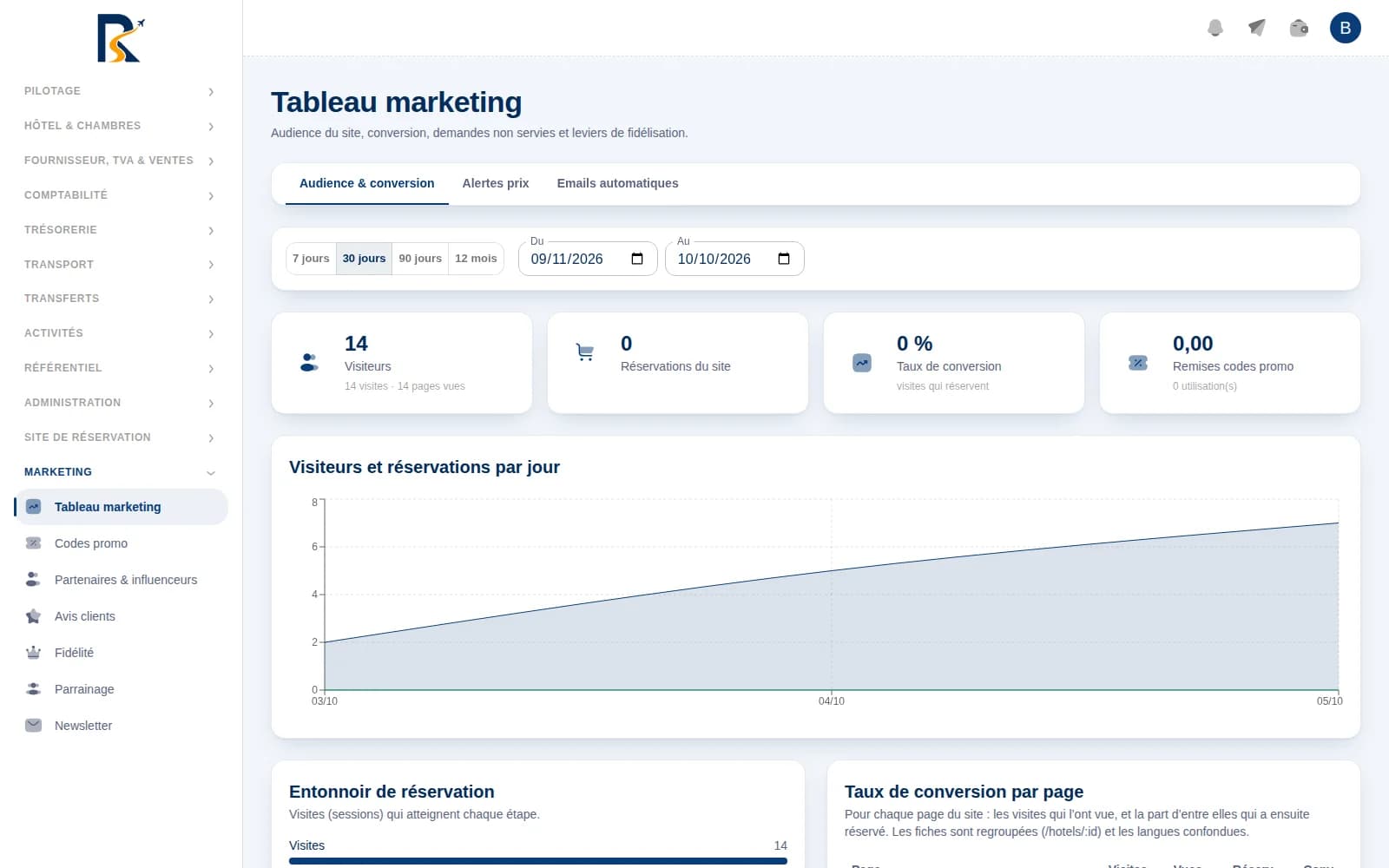Screen dimensions: 1389x868
Task: Switch to Audience & conversion tab
Action: click(x=366, y=183)
